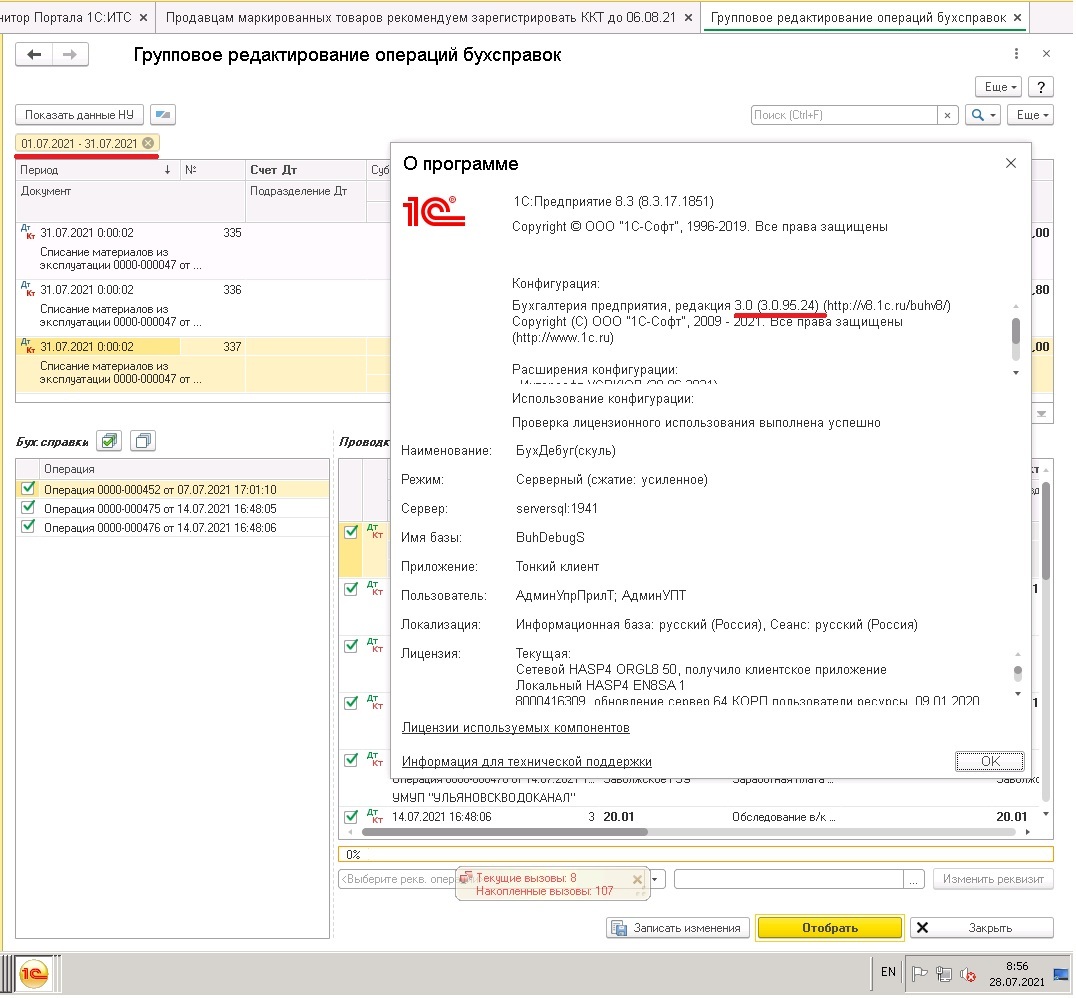The image size is (1076, 998).
Task: Toggle the checkbox of the 14.07.2021 16:48:06 posting
Action: pyautogui.click(x=351, y=817)
